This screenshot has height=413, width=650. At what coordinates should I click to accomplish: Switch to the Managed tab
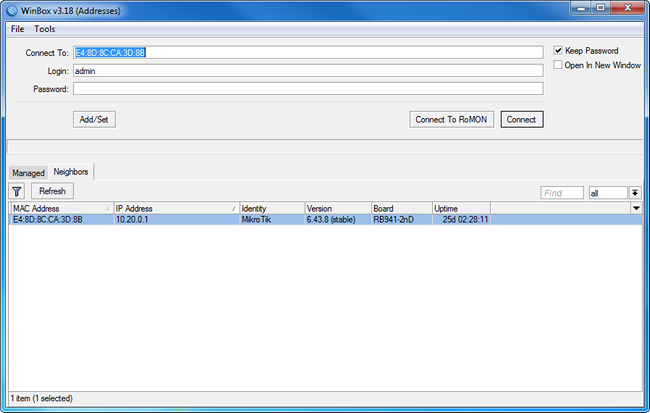(28, 173)
